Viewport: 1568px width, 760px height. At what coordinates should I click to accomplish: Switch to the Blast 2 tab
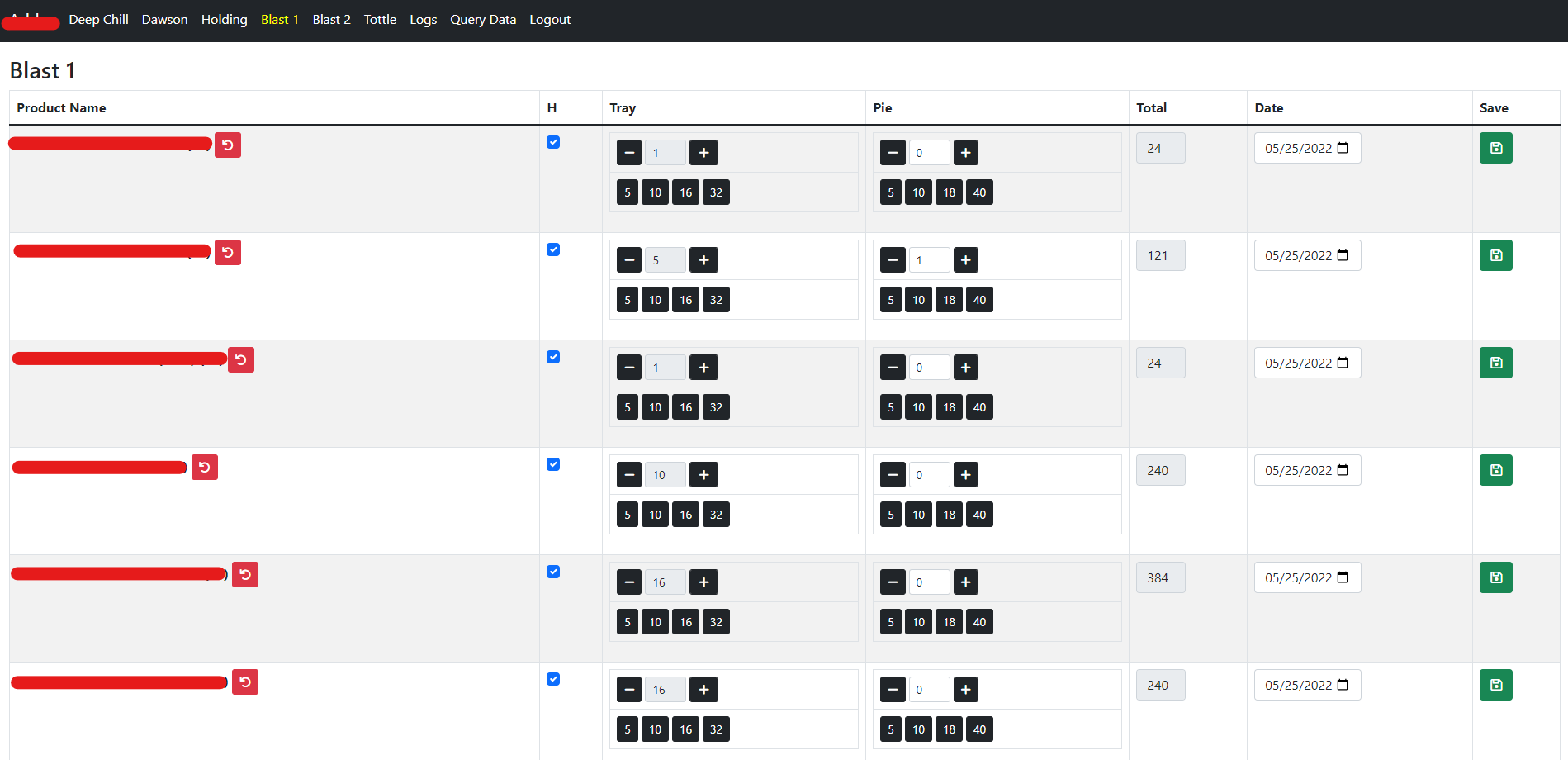point(331,19)
